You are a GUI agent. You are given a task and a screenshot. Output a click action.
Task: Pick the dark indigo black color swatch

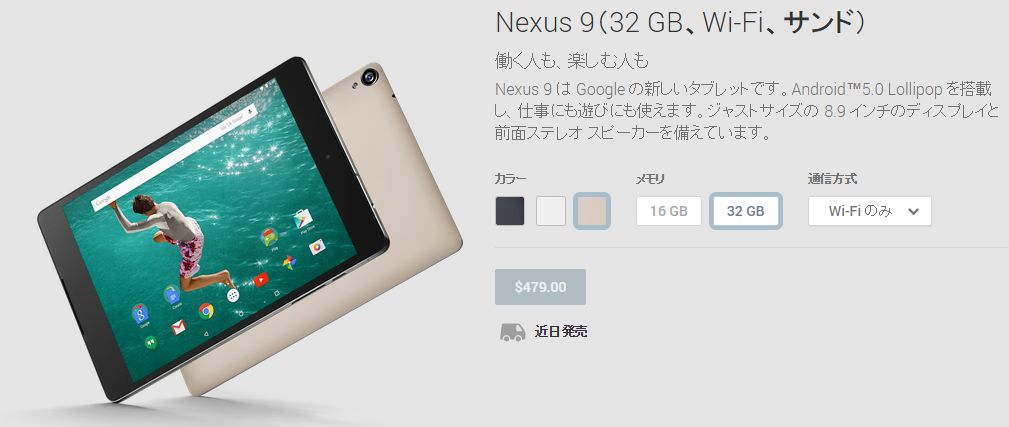510,211
